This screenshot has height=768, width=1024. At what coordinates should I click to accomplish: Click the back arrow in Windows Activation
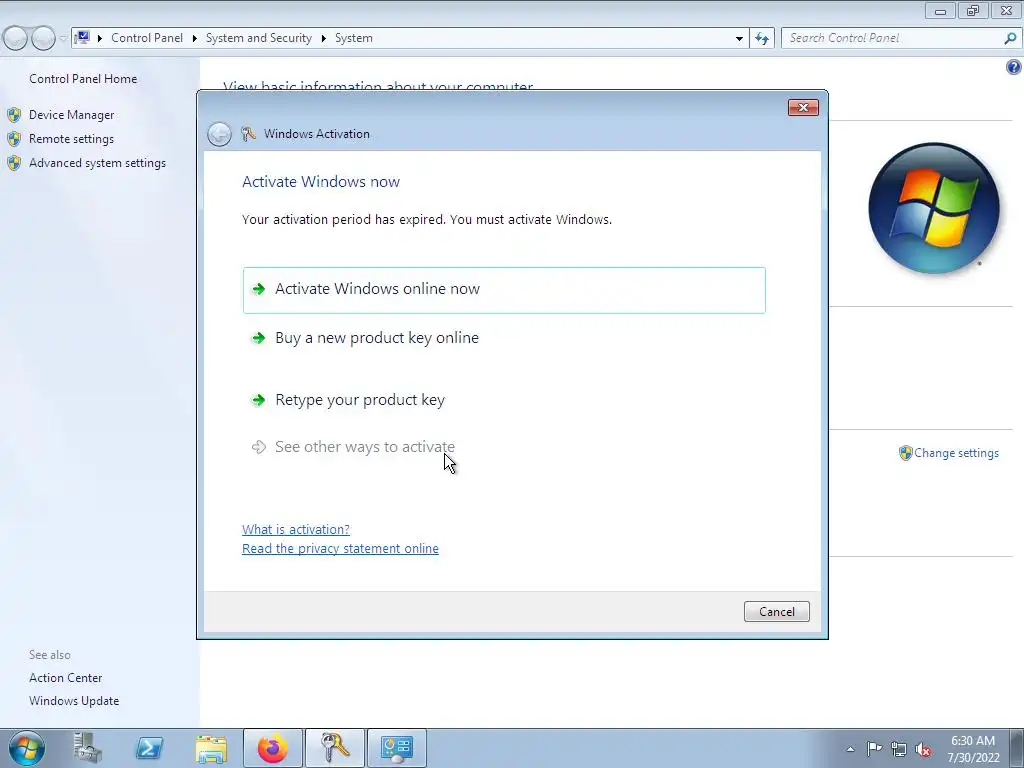(219, 134)
